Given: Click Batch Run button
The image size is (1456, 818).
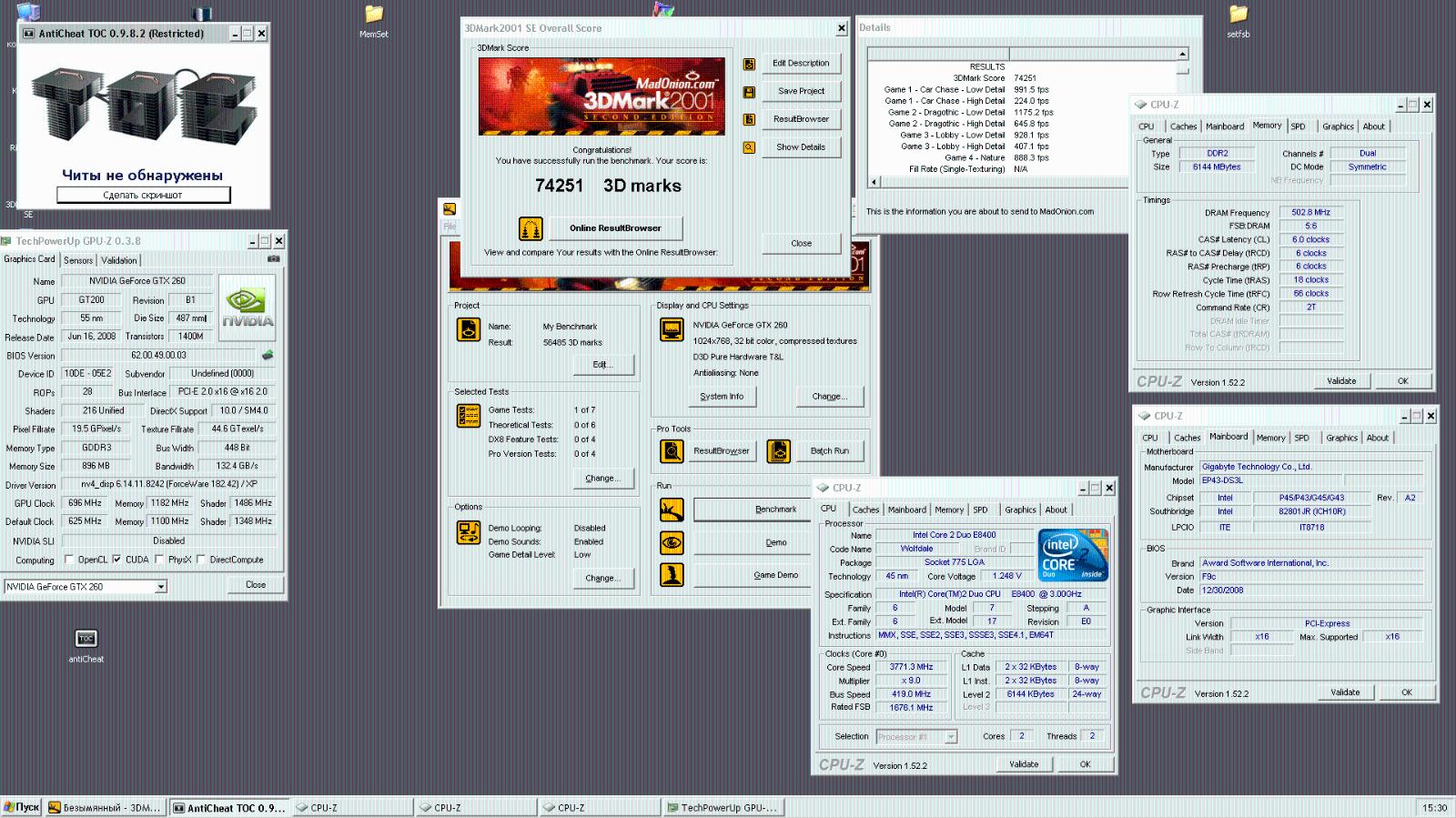Looking at the screenshot, I should tap(829, 450).
